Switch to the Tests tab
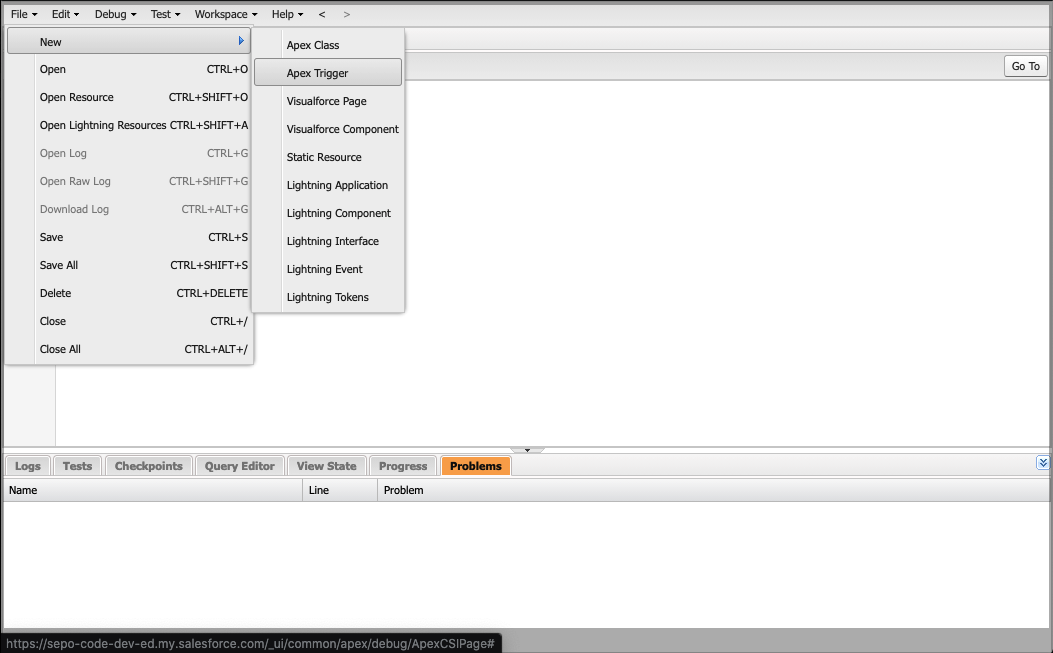Screen dimensions: 1053x653 pyautogui.click(x=77, y=466)
